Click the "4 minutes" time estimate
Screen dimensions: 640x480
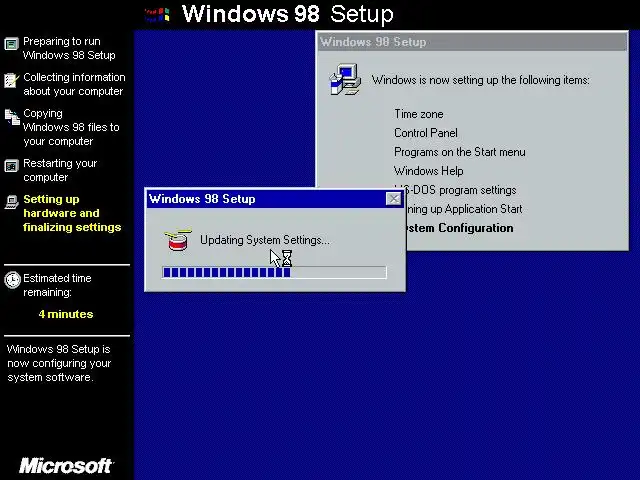pos(66,314)
